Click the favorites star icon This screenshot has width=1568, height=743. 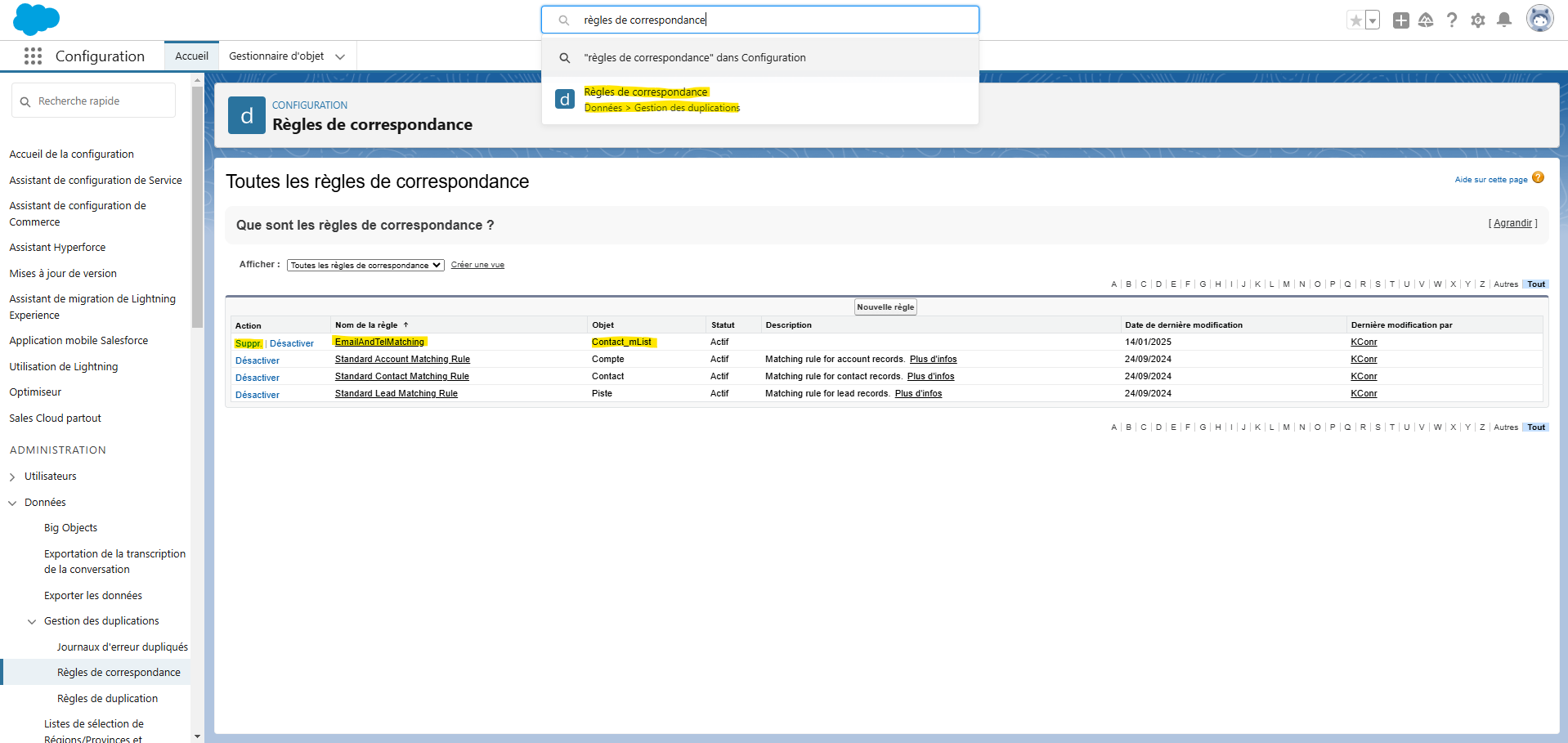[1355, 20]
